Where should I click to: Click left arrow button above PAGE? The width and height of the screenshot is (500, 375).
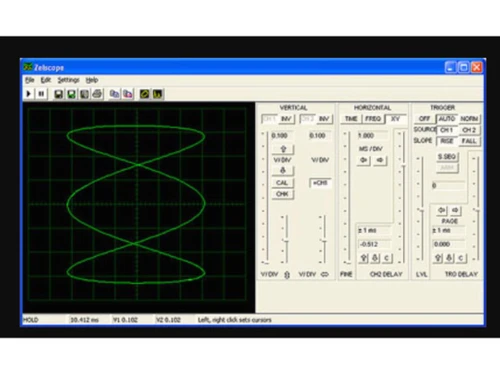pos(441,210)
